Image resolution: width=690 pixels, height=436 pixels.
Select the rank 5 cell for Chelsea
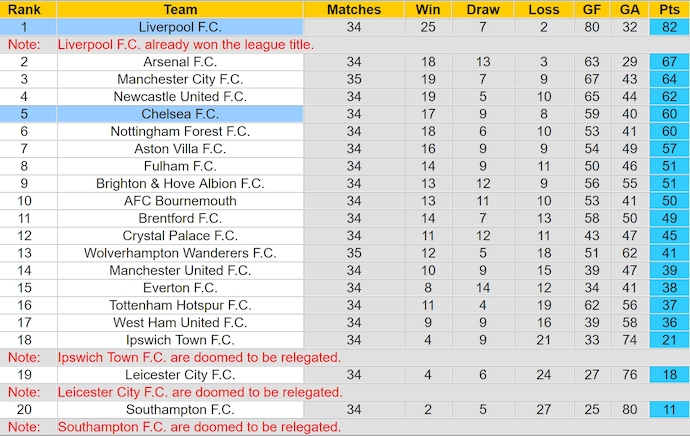(x=24, y=114)
